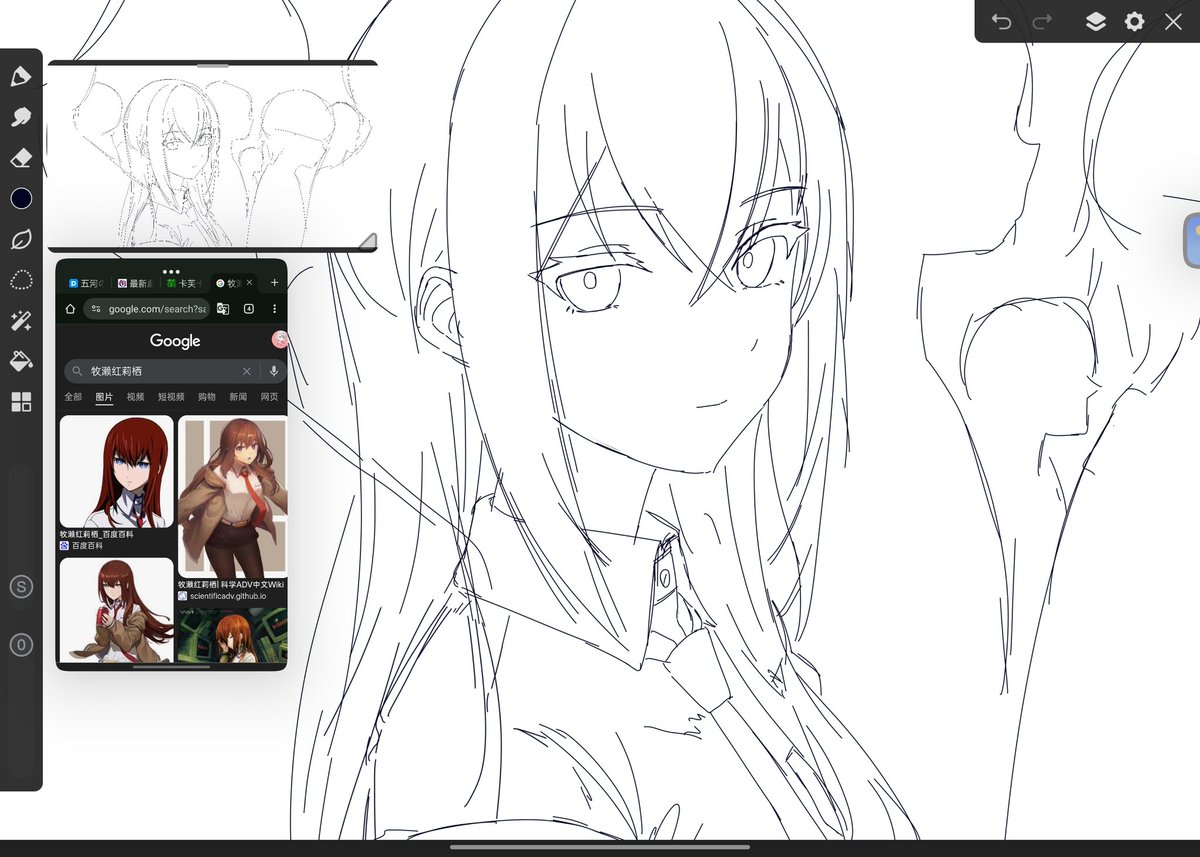Open the dark navy color swatch
This screenshot has height=857, width=1200.
click(x=21, y=199)
